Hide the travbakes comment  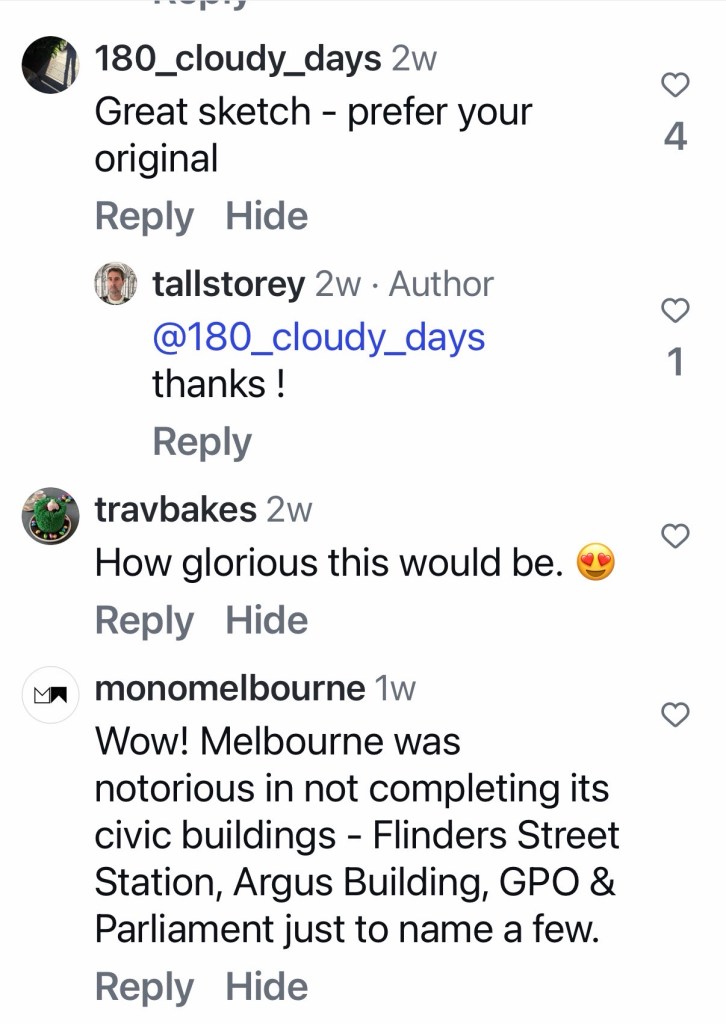pyautogui.click(x=266, y=620)
